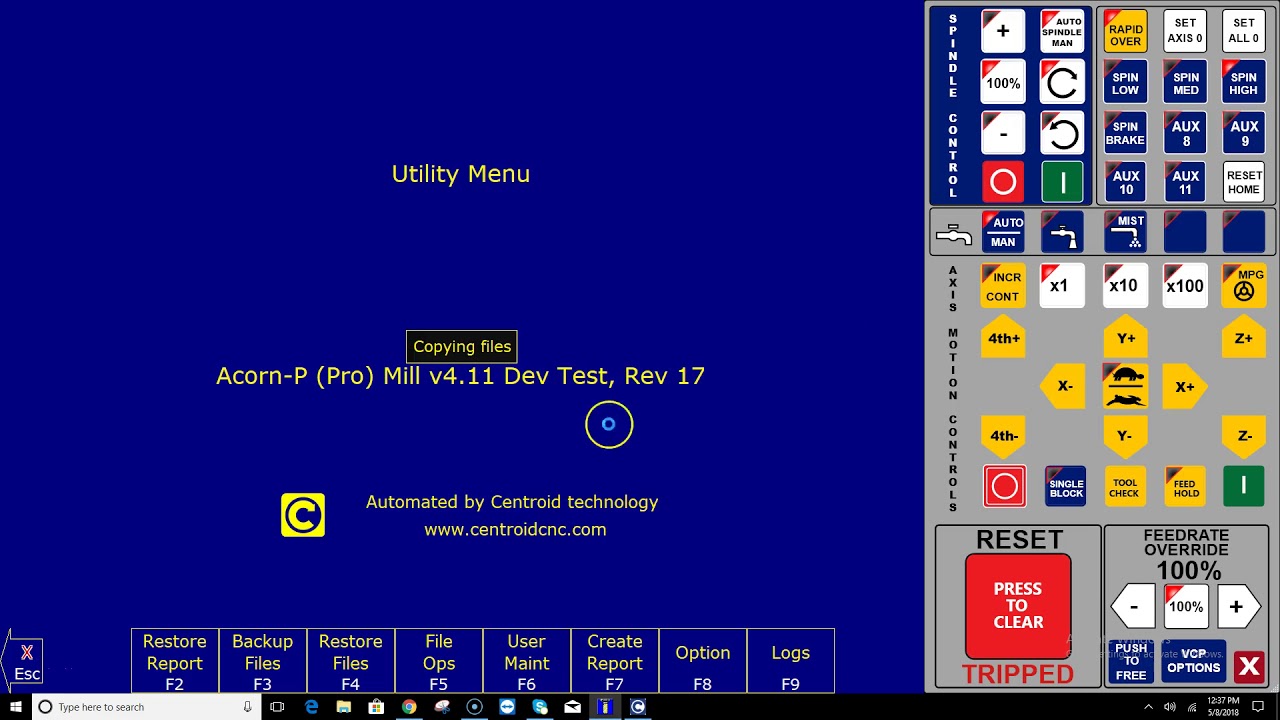The height and width of the screenshot is (720, 1280).
Task: Enable MPG handwheel mode
Action: (x=1244, y=286)
